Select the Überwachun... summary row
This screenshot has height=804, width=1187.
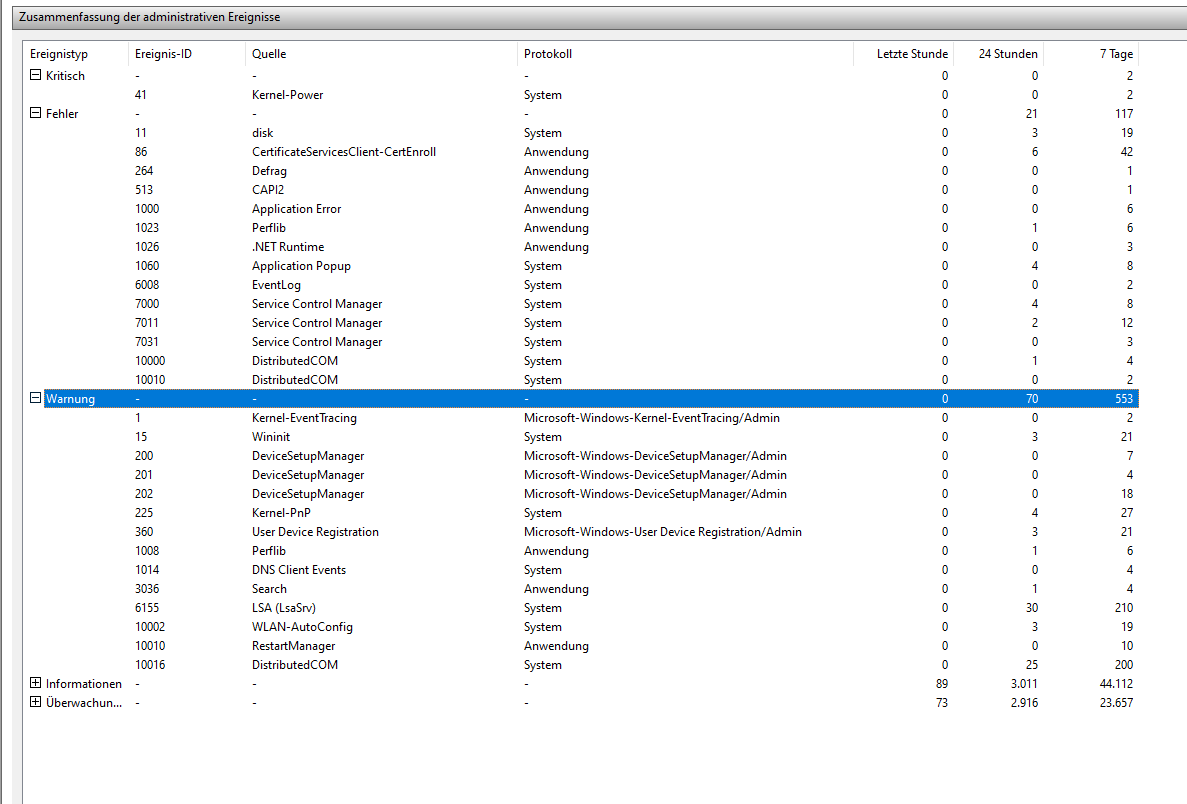click(581, 703)
